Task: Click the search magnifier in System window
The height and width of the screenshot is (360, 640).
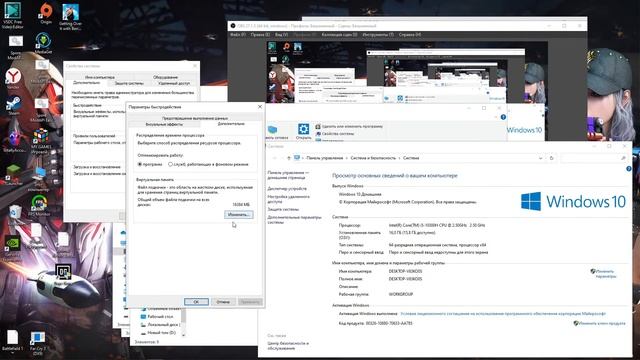Action: [623, 158]
